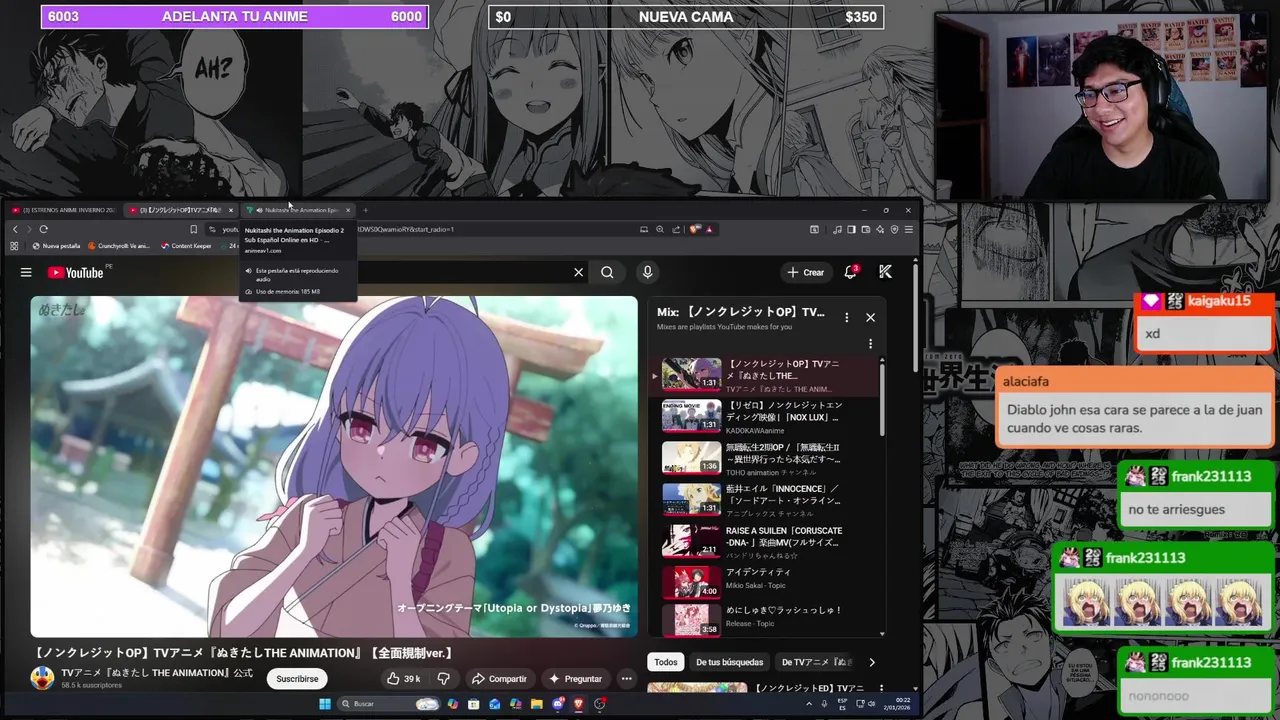Open the browser main menu icon

point(908,229)
